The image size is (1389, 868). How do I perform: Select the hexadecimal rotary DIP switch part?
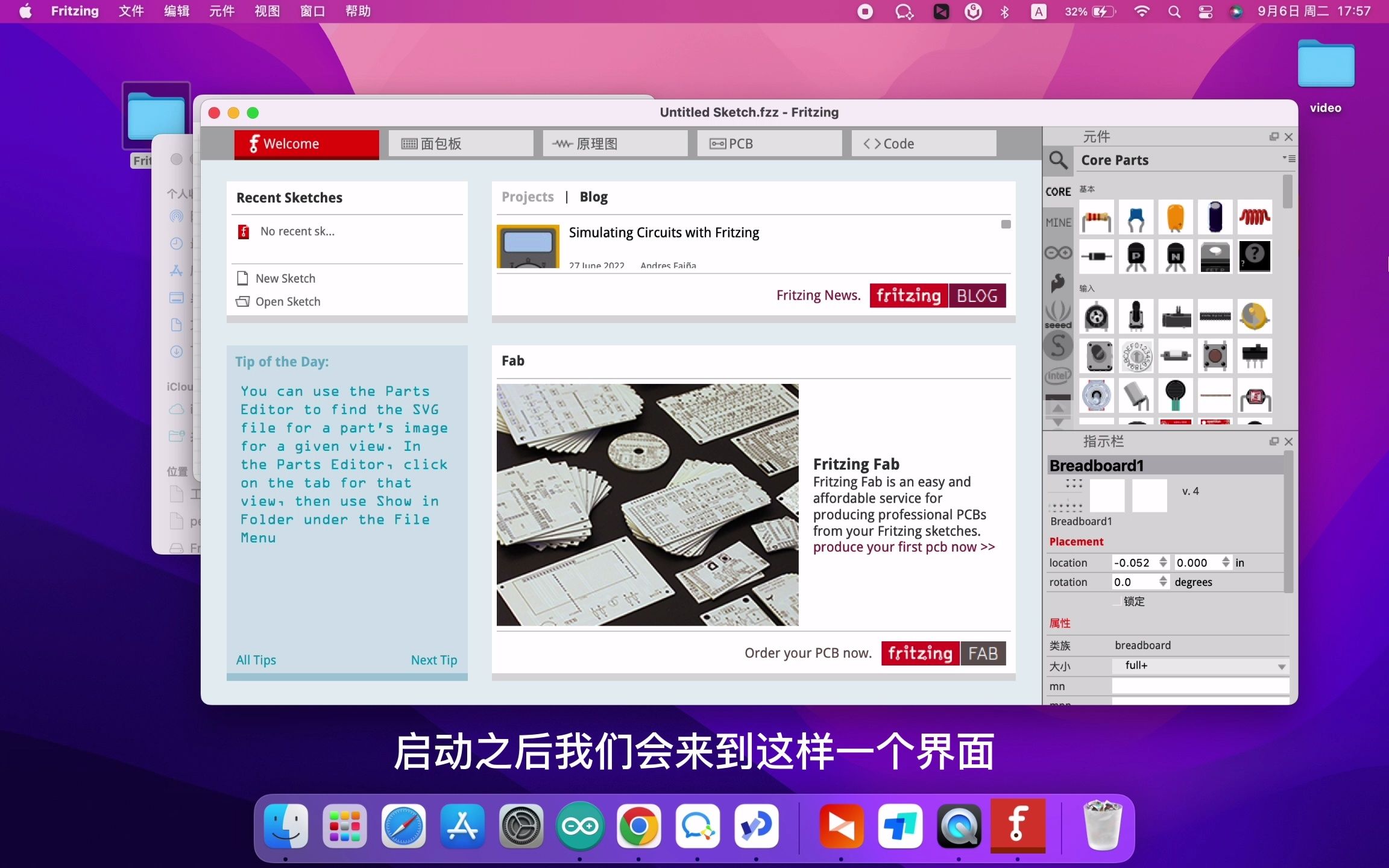coord(1136,356)
